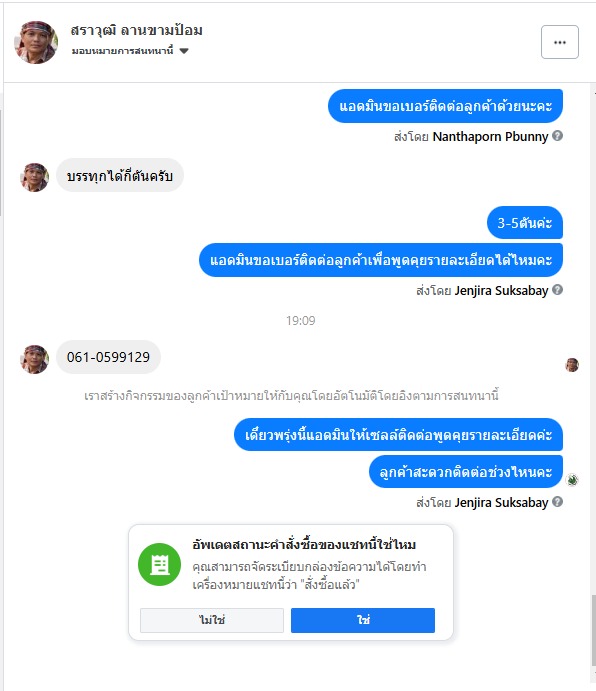Click the green order receipt icon
This screenshot has width=596, height=691.
click(159, 564)
